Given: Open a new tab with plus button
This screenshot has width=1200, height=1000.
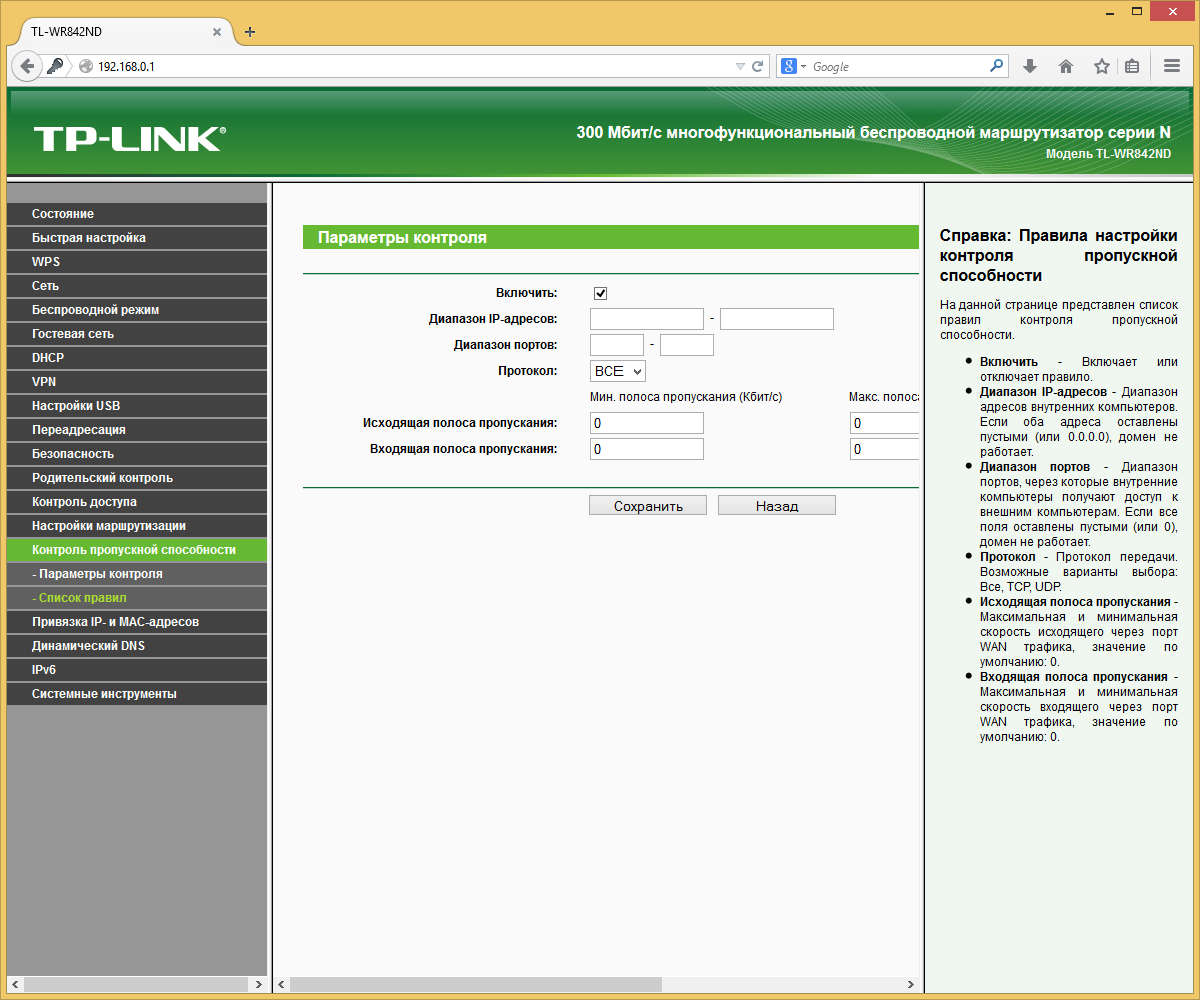Looking at the screenshot, I should click(x=250, y=32).
